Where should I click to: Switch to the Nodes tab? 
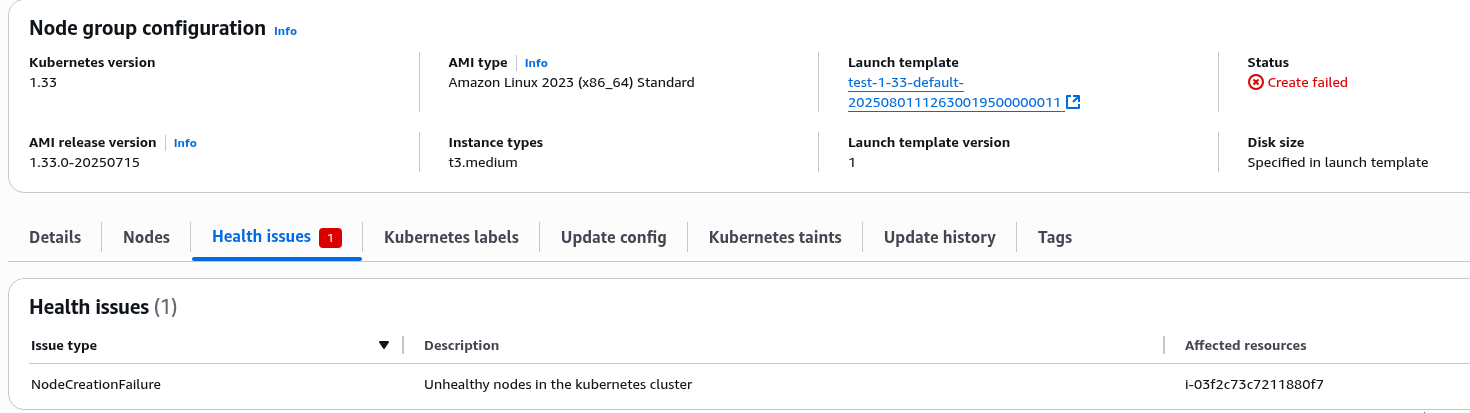[146, 237]
